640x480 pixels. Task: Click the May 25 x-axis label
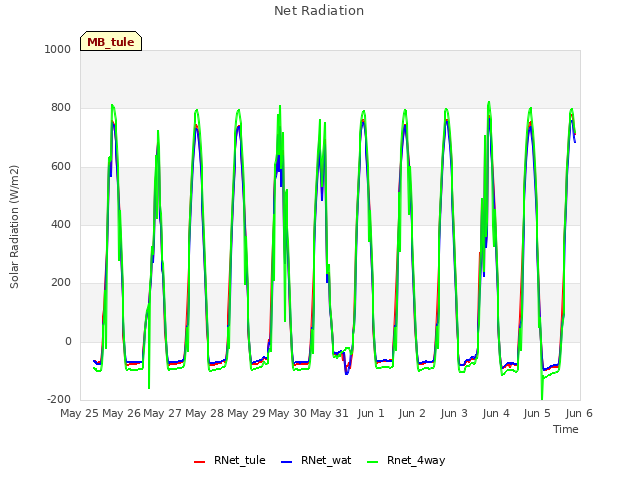80,413
